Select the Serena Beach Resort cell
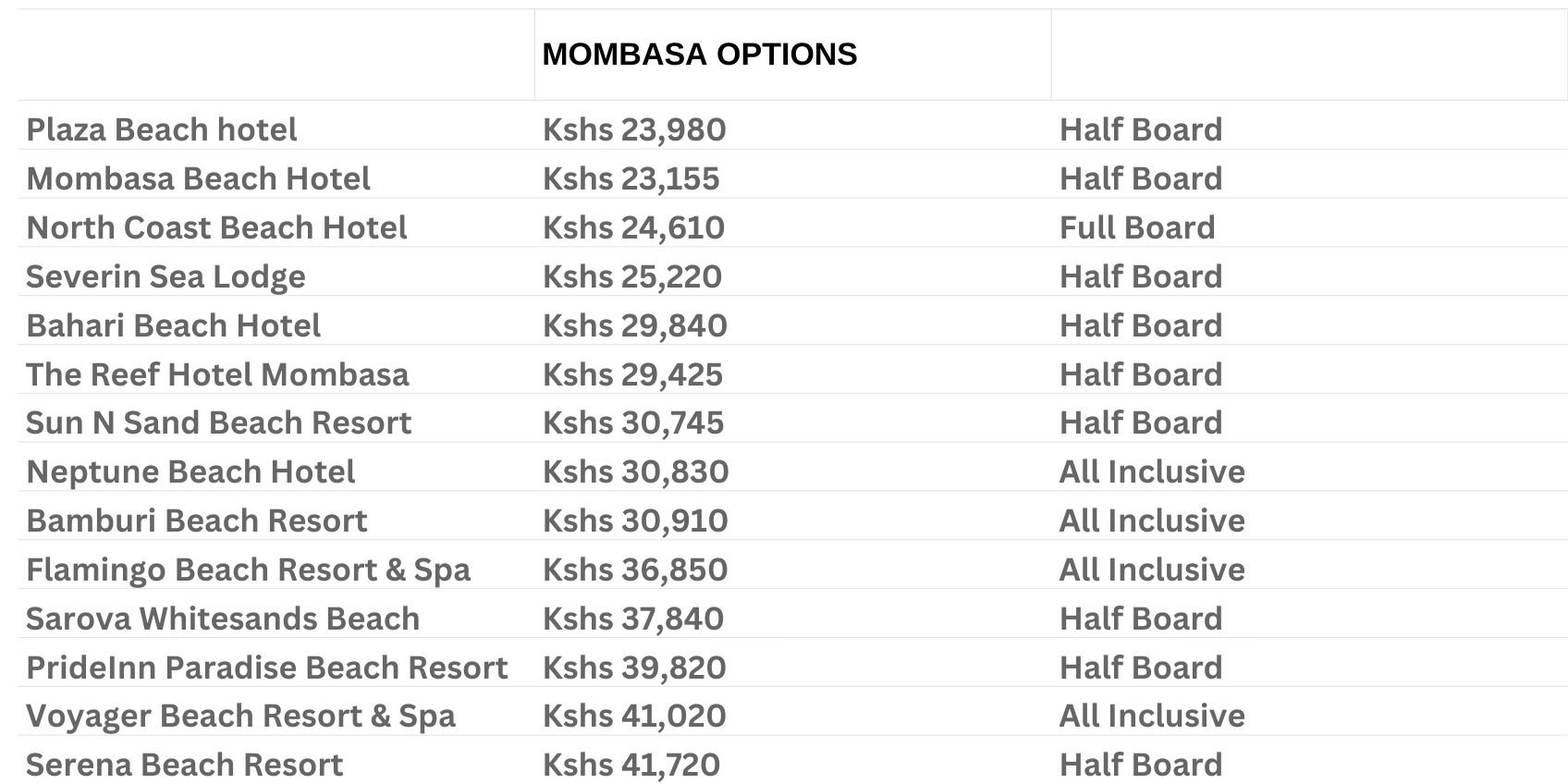This screenshot has width=1568, height=784. pyautogui.click(x=184, y=765)
